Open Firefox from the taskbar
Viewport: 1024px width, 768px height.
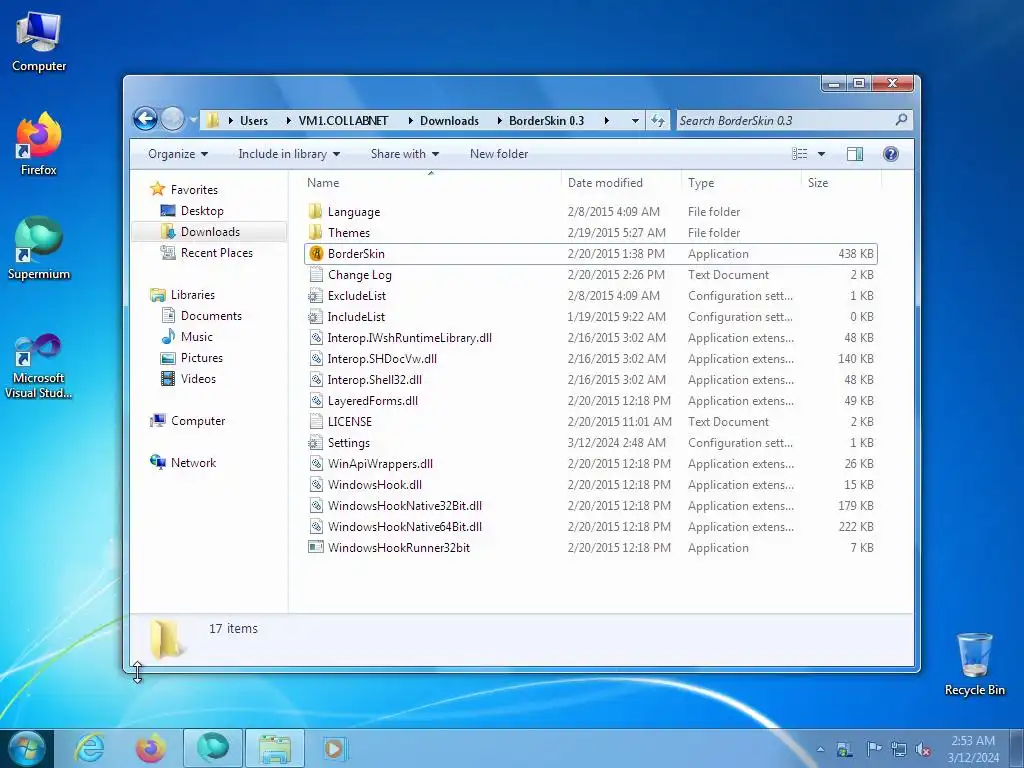point(150,748)
